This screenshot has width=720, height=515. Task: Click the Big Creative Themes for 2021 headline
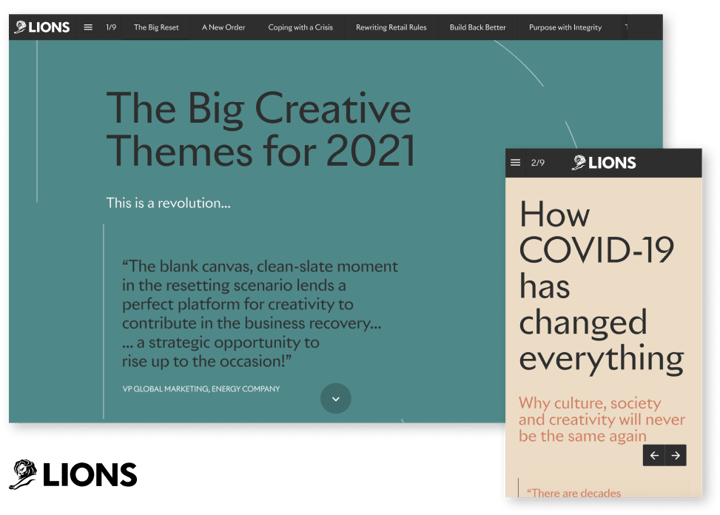tap(260, 129)
